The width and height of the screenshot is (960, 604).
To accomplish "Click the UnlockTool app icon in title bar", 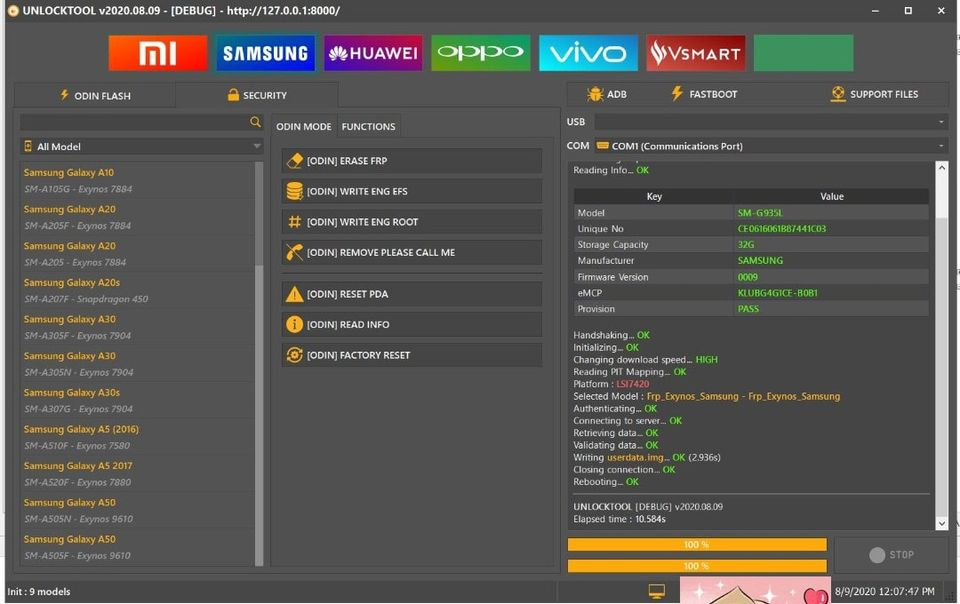I will pos(13,10).
